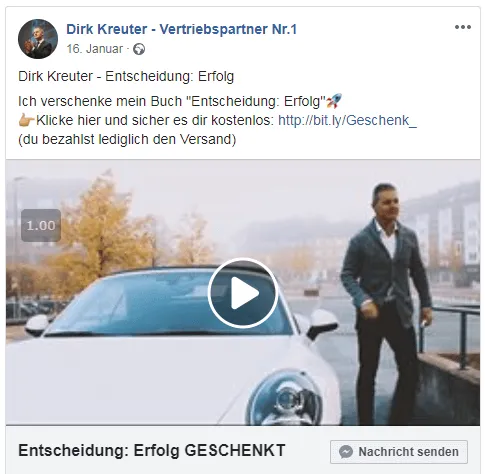Open Dirk Kreuter's round profile picture
485x474 pixels.
tap(38, 39)
